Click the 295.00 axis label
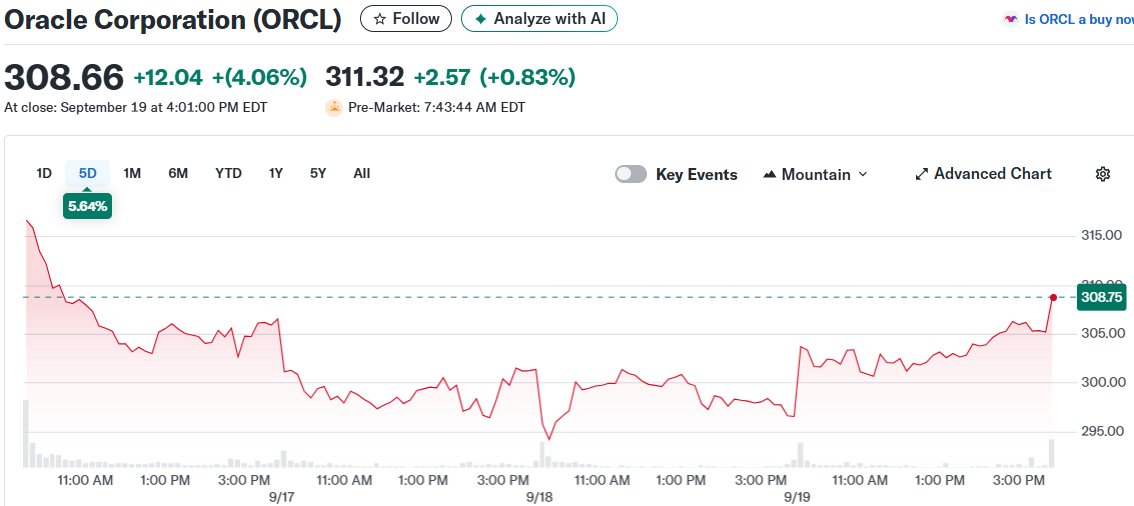 tap(1100, 432)
